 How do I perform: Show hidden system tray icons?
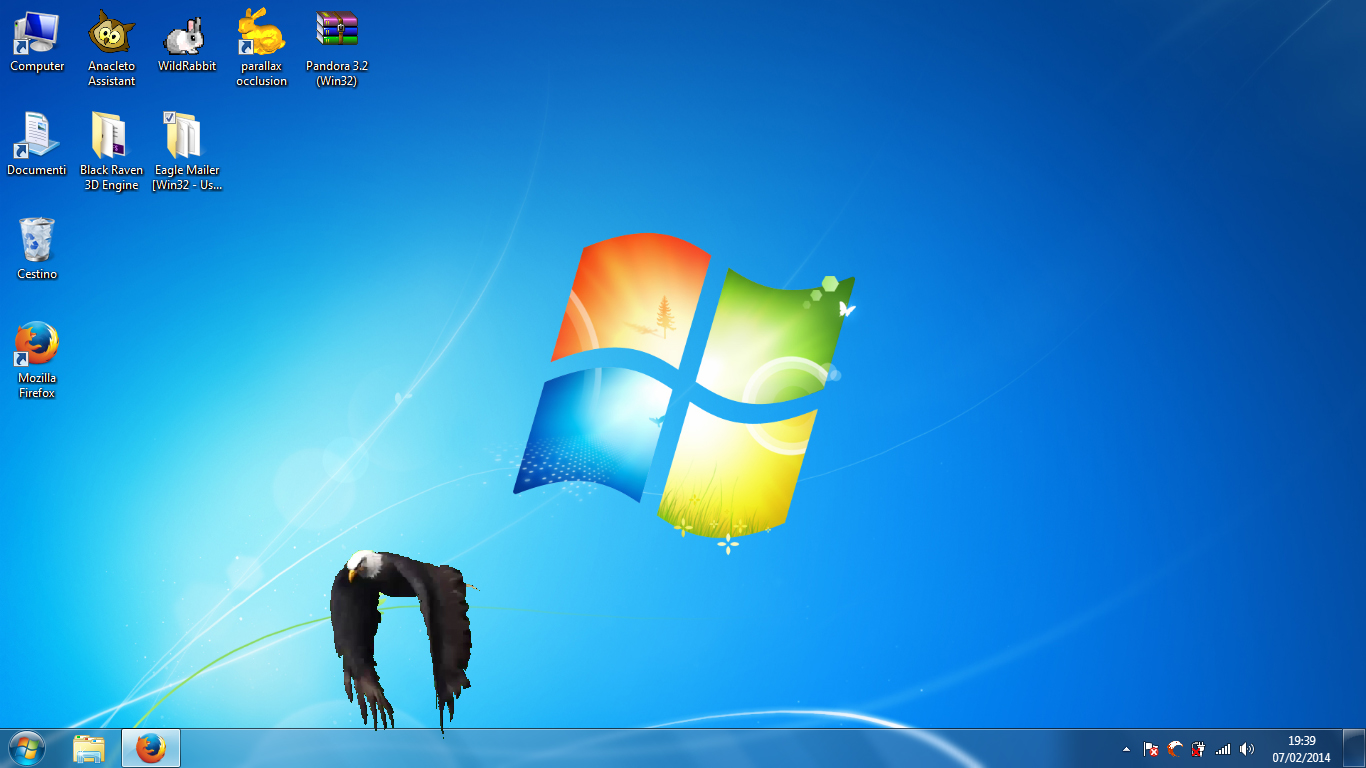(1126, 749)
